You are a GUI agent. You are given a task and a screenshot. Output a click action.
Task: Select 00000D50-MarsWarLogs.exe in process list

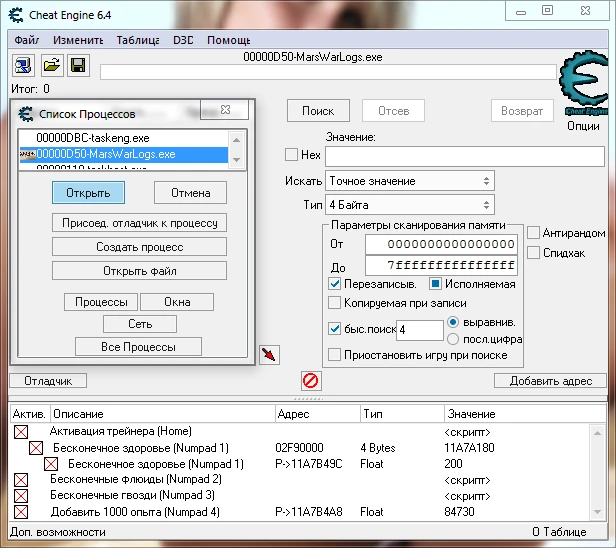[123, 154]
